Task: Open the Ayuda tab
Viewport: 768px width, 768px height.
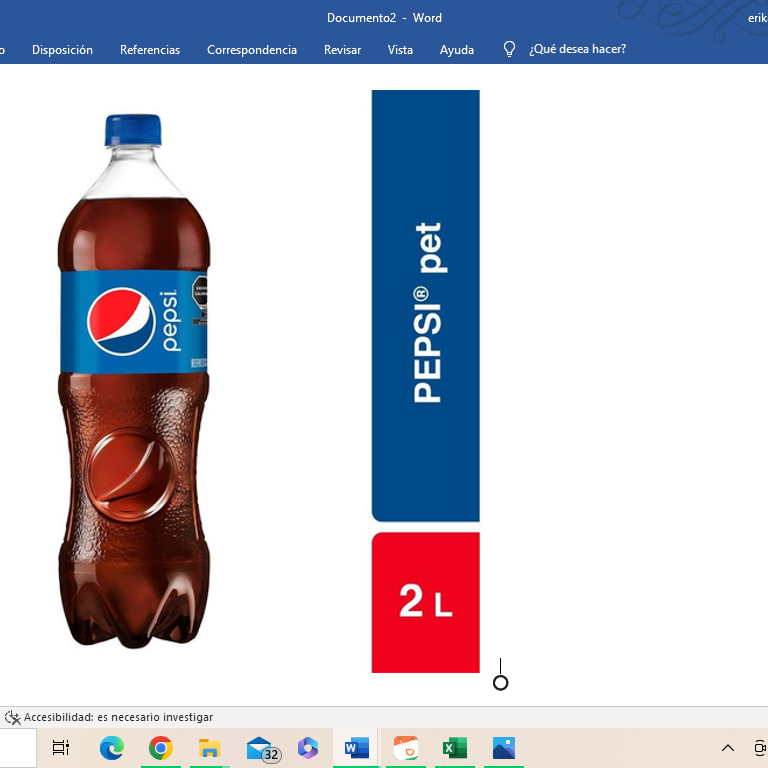Action: [x=456, y=50]
